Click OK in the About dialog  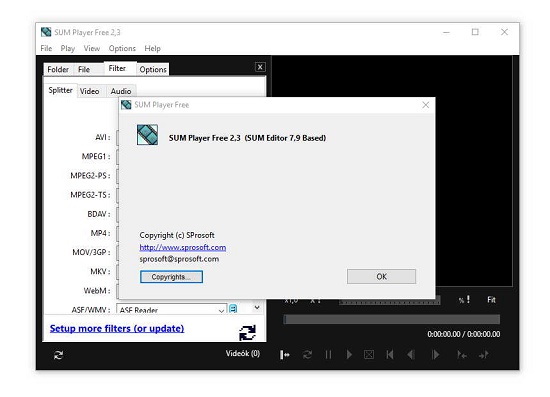382,276
